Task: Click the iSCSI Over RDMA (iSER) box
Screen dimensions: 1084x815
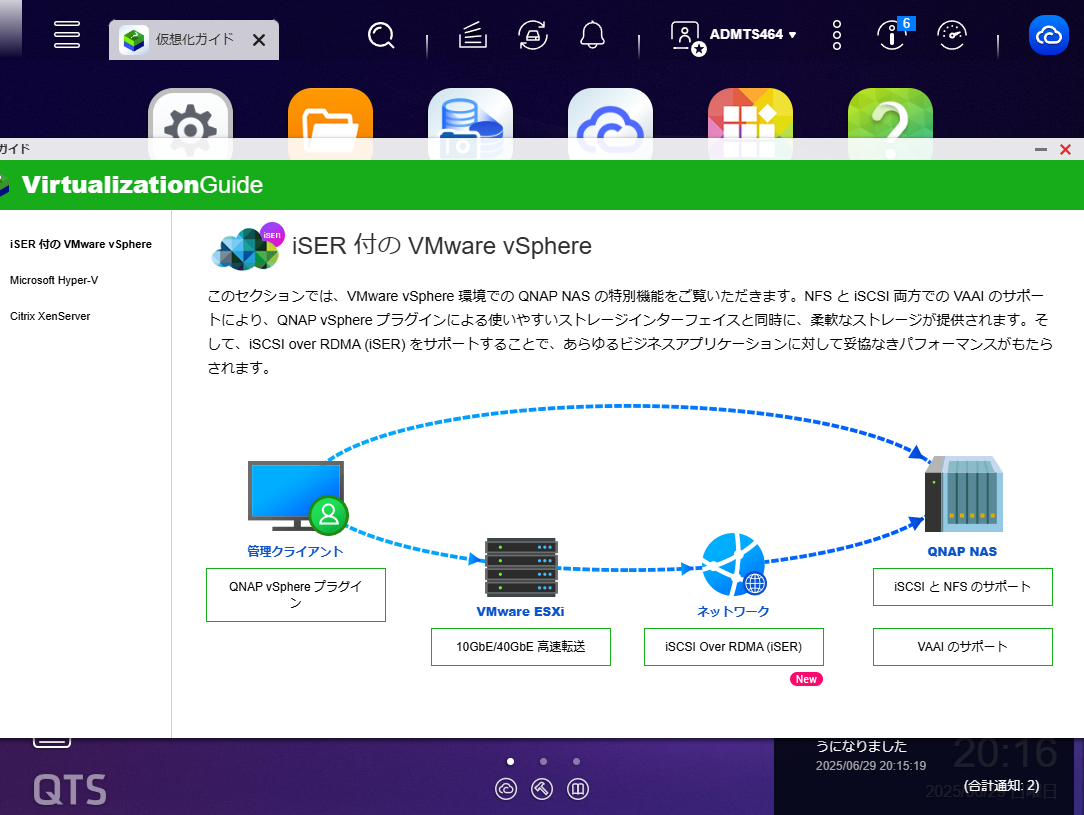Action: tap(733, 646)
